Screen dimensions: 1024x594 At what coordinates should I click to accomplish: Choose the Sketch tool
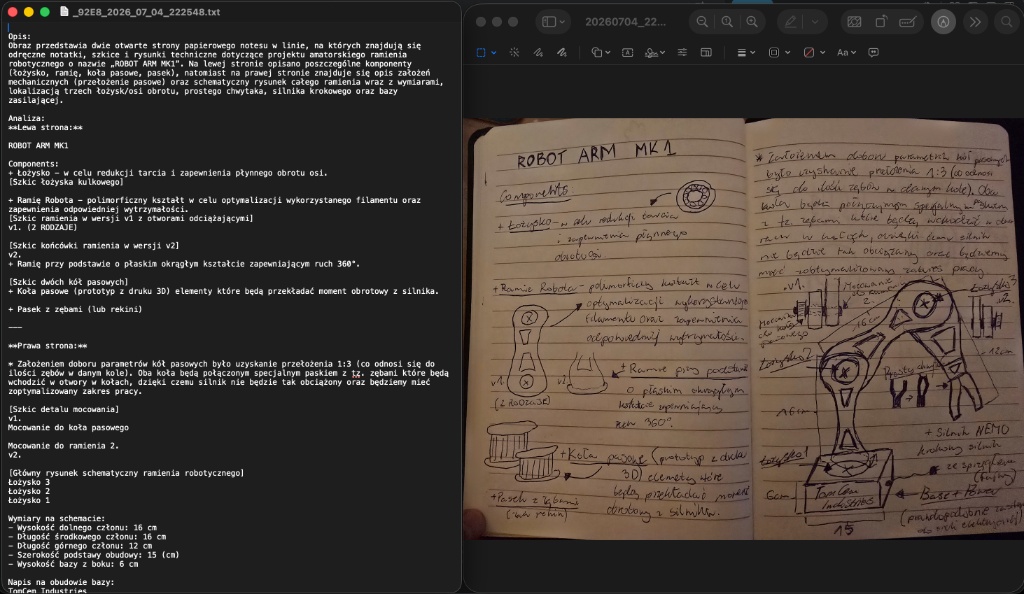pyautogui.click(x=538, y=52)
